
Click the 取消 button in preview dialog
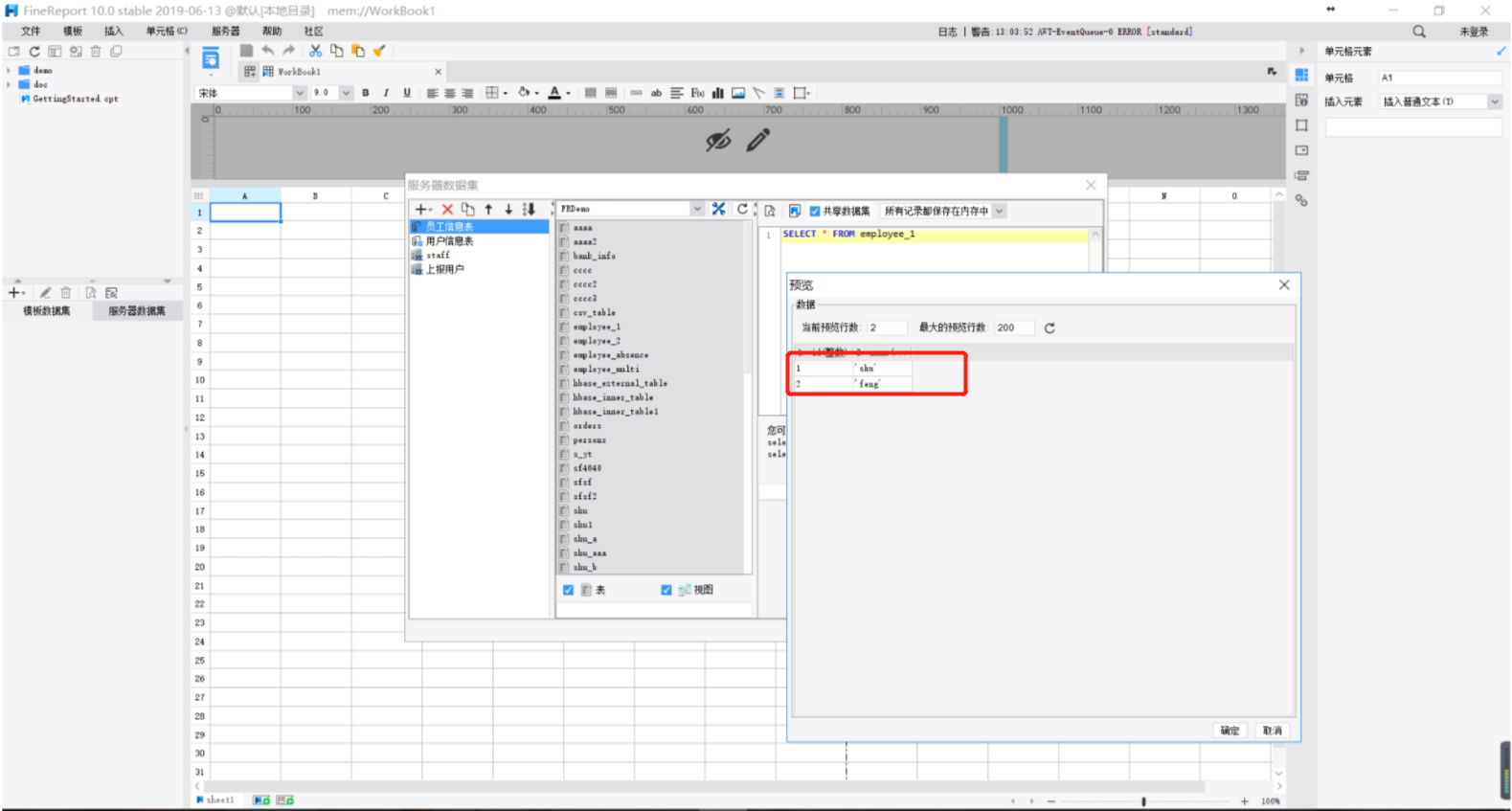[1272, 731]
